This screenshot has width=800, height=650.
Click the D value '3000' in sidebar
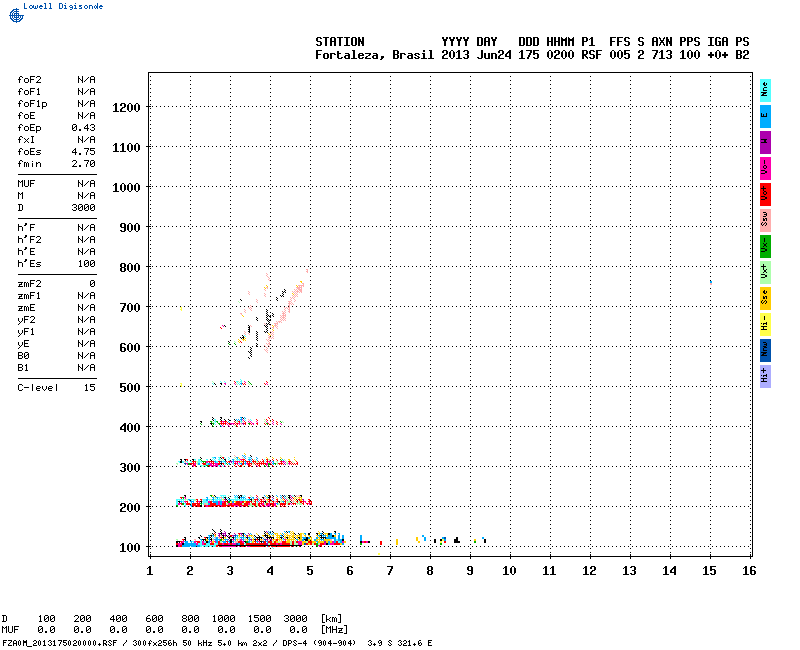[x=83, y=208]
